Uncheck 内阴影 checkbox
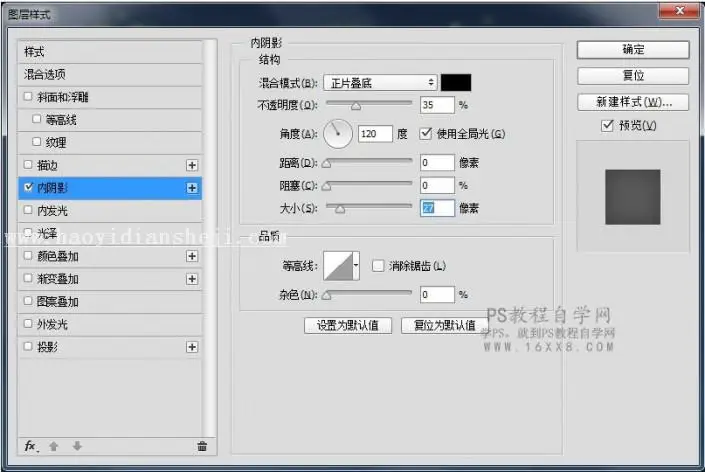 28,187
